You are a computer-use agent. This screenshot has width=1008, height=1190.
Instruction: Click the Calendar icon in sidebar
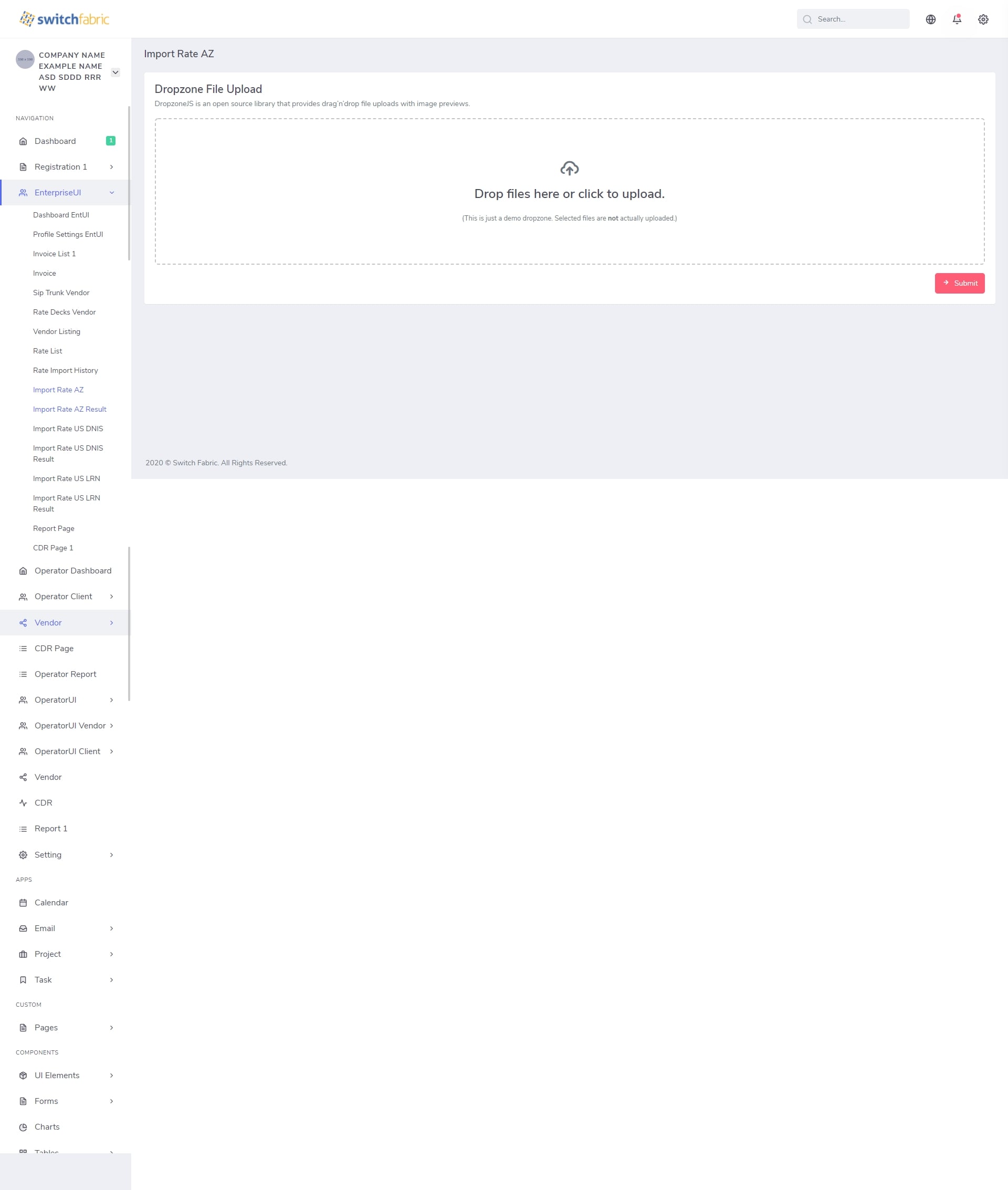point(23,903)
